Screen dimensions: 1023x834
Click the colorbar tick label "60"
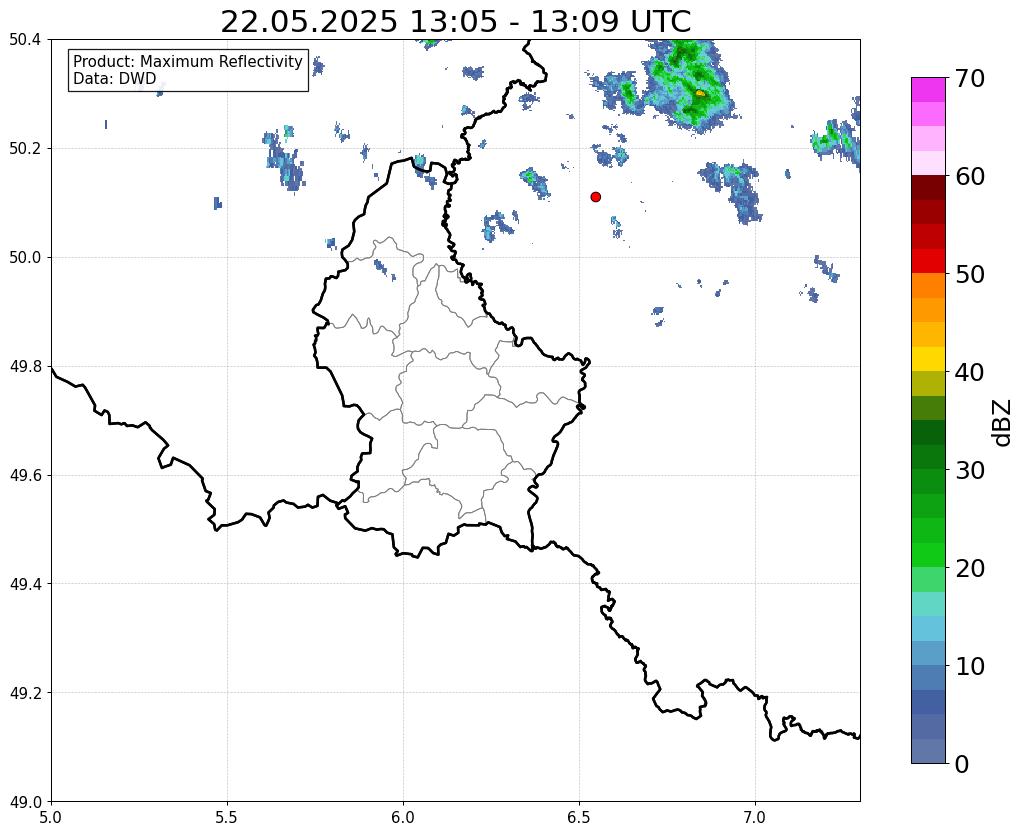tap(970, 176)
